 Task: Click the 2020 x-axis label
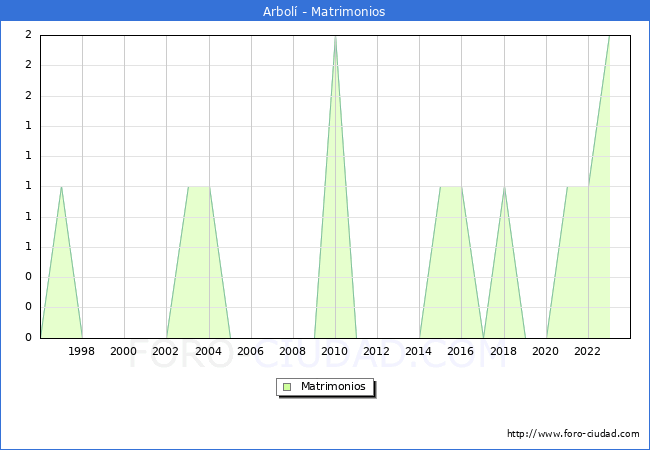pyautogui.click(x=546, y=351)
